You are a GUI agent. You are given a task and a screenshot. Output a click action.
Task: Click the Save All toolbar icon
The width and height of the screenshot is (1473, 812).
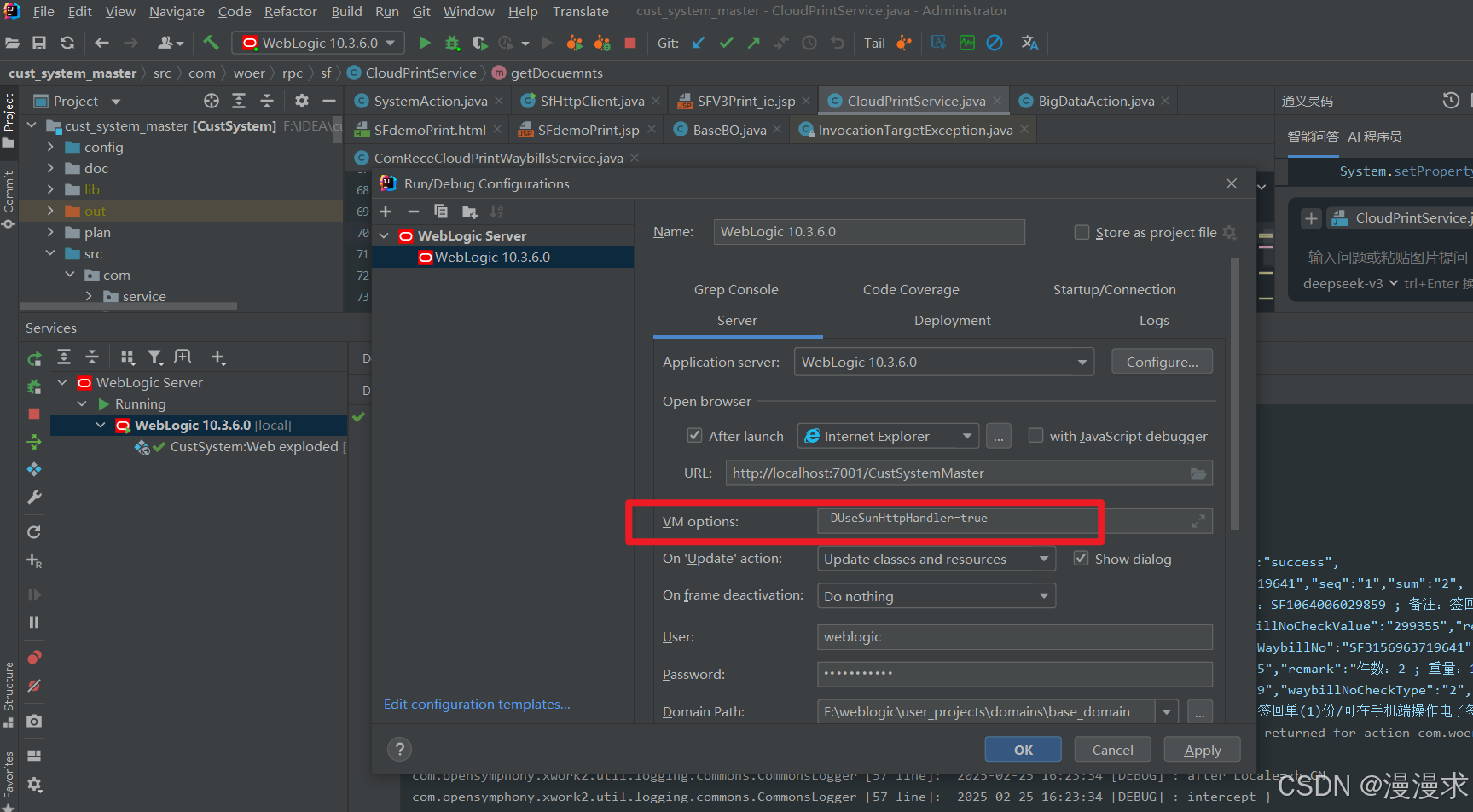click(x=39, y=43)
